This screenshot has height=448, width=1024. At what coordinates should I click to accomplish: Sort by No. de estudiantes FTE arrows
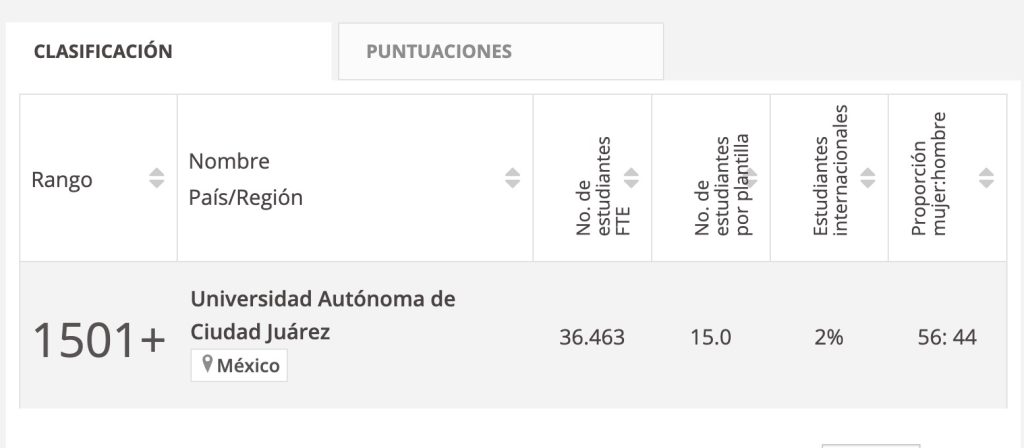tap(631, 178)
